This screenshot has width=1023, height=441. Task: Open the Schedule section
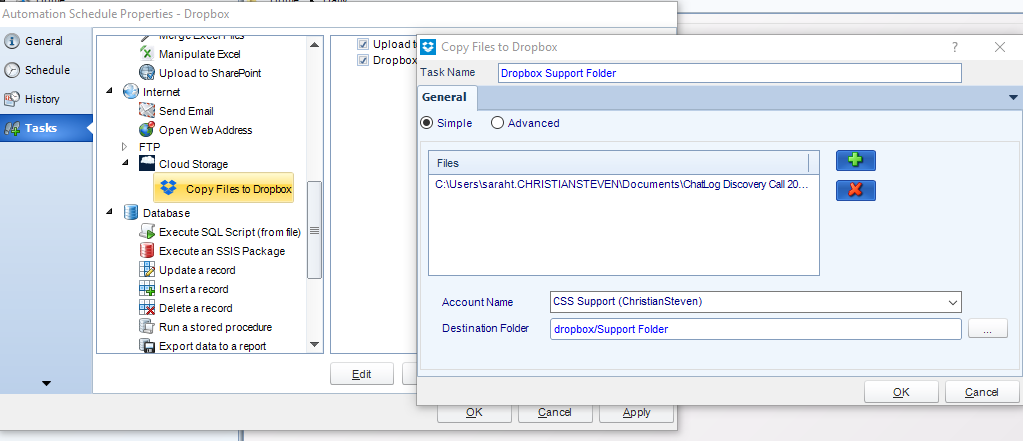(47, 70)
